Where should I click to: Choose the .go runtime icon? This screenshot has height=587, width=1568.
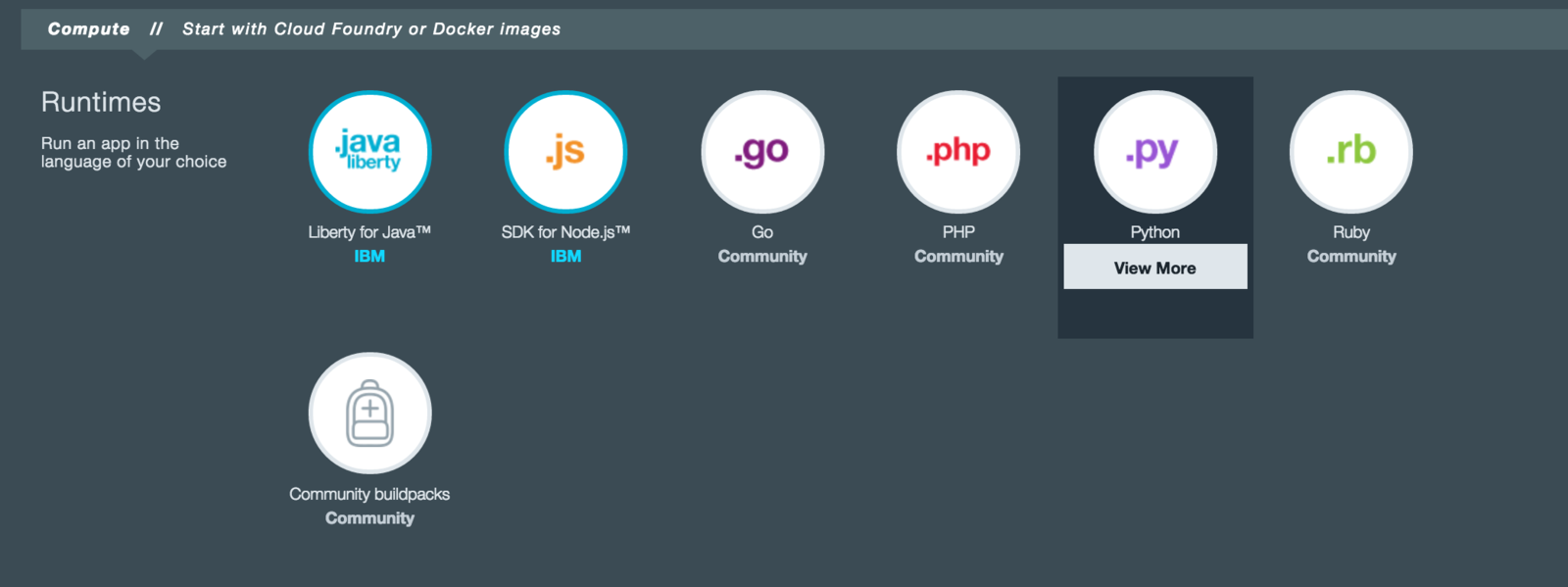pos(762,152)
